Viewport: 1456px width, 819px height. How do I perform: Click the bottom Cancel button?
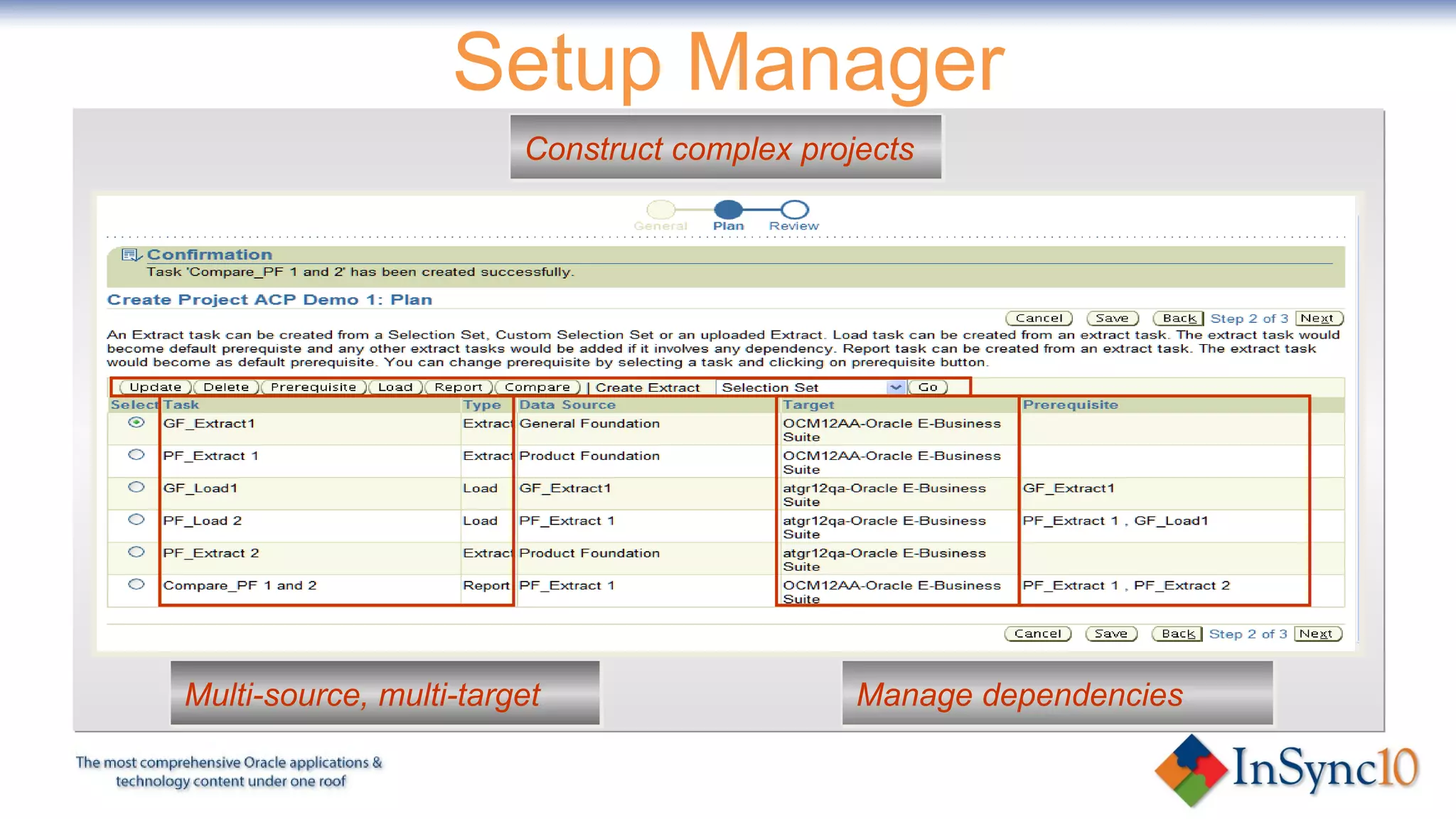point(1037,633)
